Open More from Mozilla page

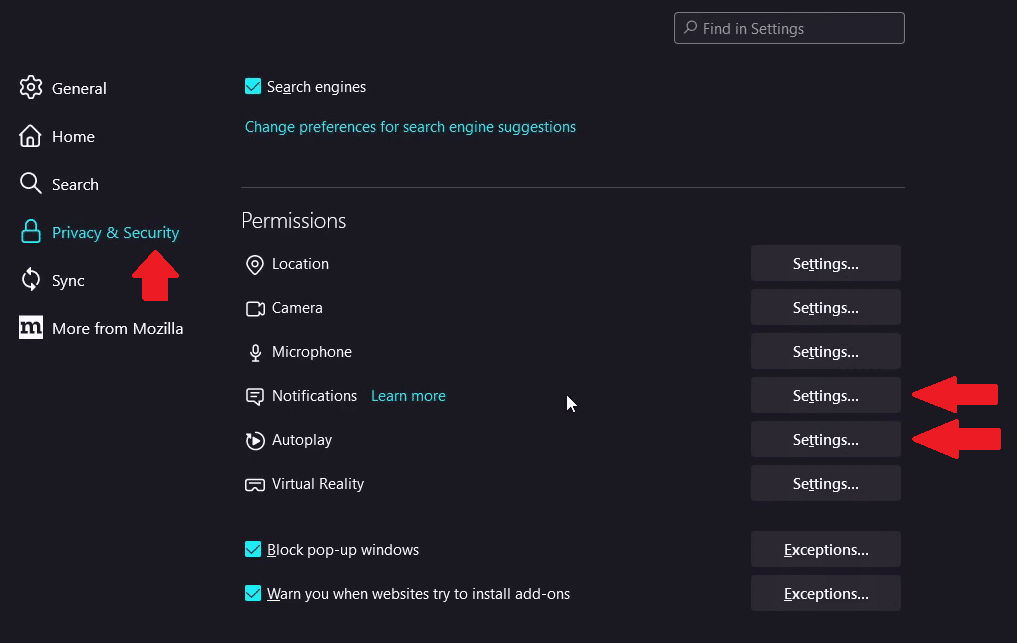coord(117,328)
